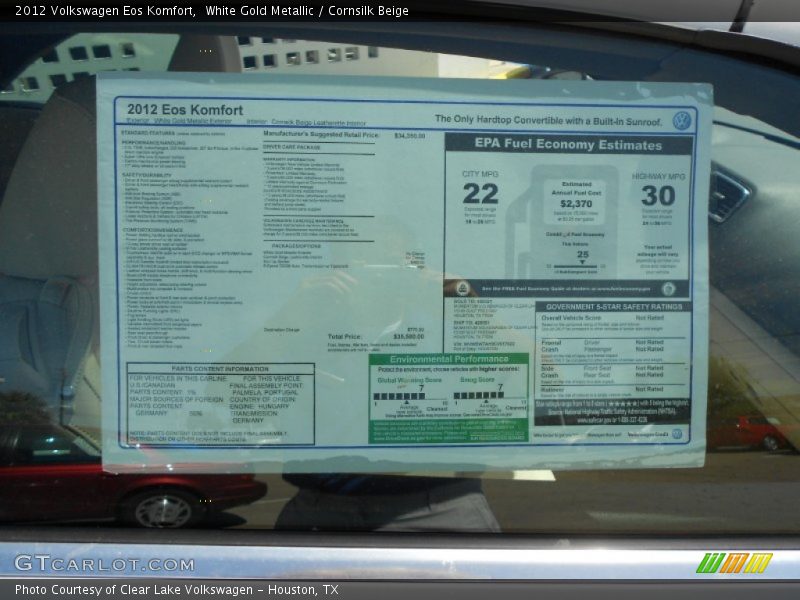
Task: Click the GTCARLOT.COM watermark logo
Action: coord(104,563)
